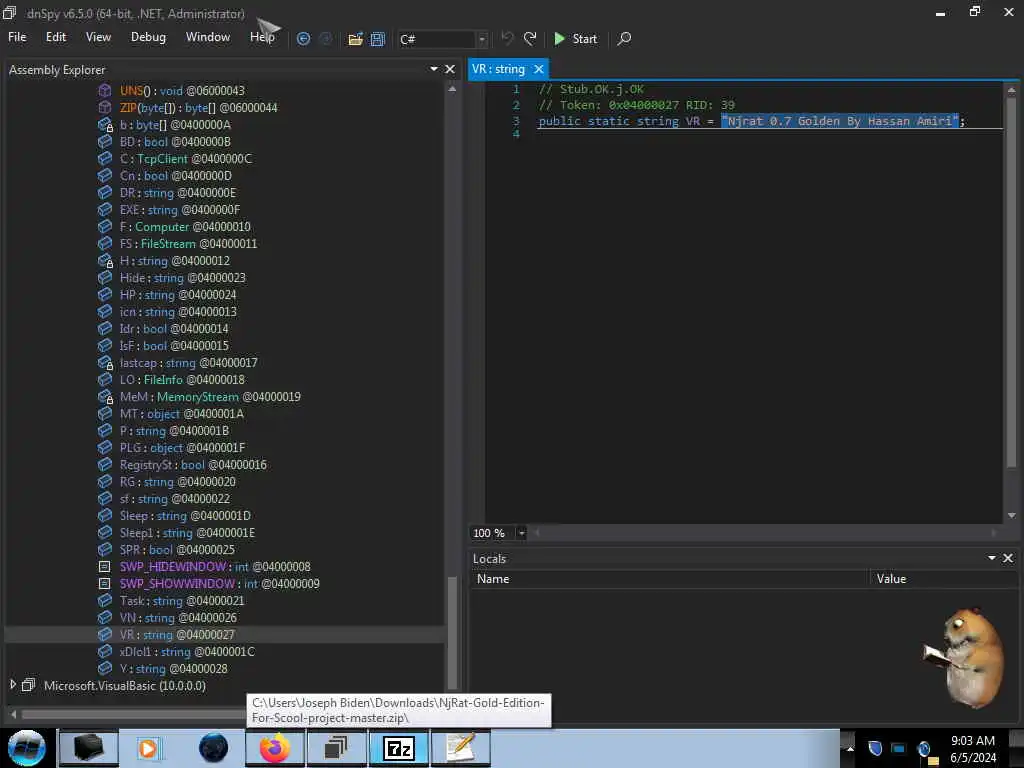Image resolution: width=1024 pixels, height=768 pixels.
Task: Click the code editor vertical scrollbar
Action: point(1011,282)
